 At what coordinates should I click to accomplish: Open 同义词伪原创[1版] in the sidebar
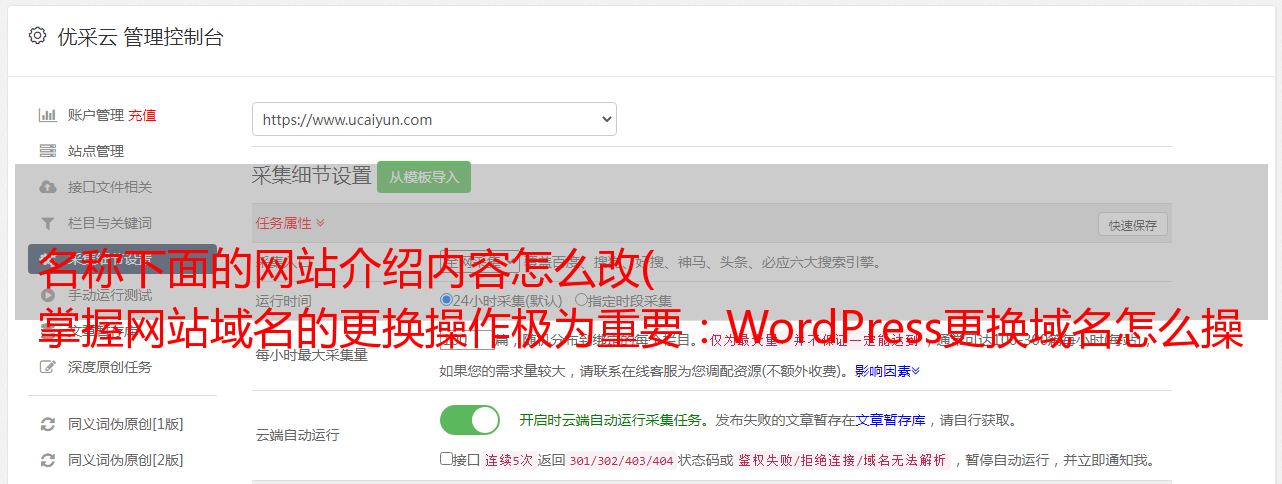(126, 424)
